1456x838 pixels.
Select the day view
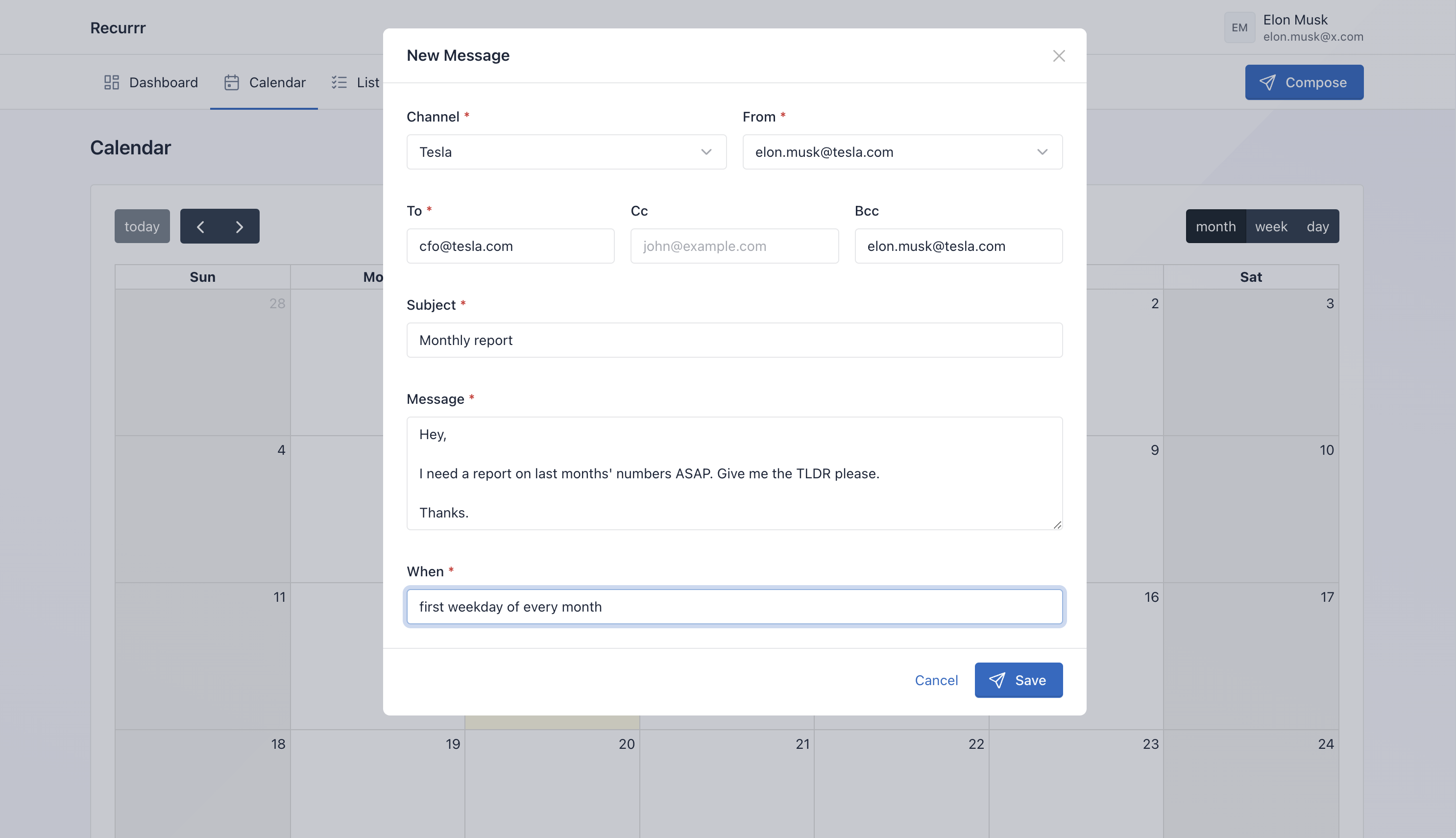coord(1317,226)
